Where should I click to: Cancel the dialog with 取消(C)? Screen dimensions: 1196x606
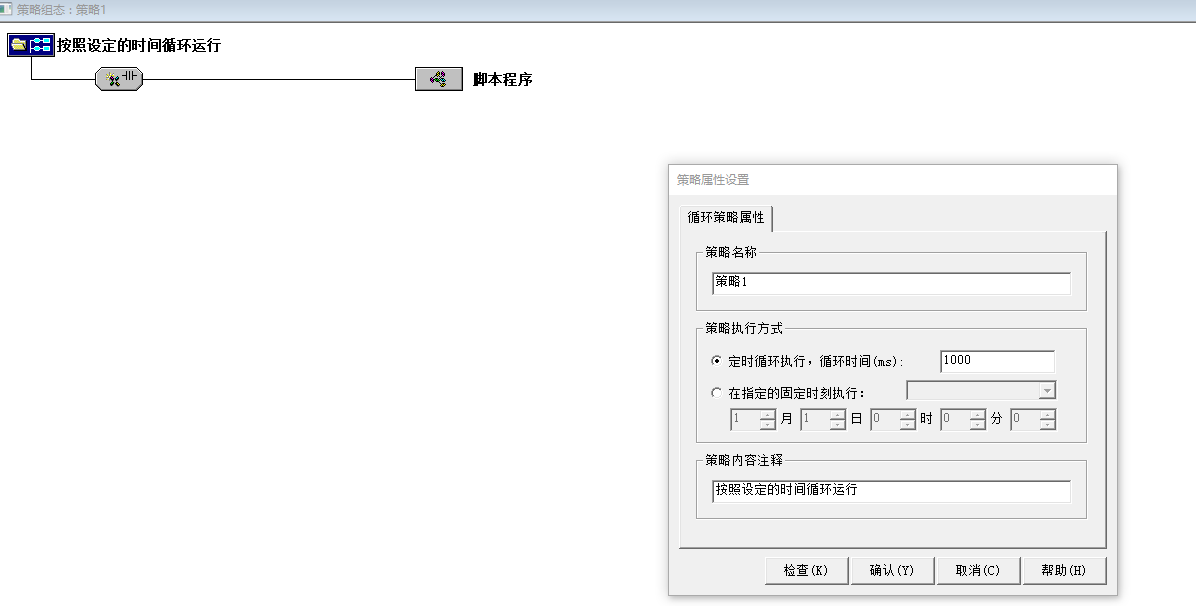(977, 570)
